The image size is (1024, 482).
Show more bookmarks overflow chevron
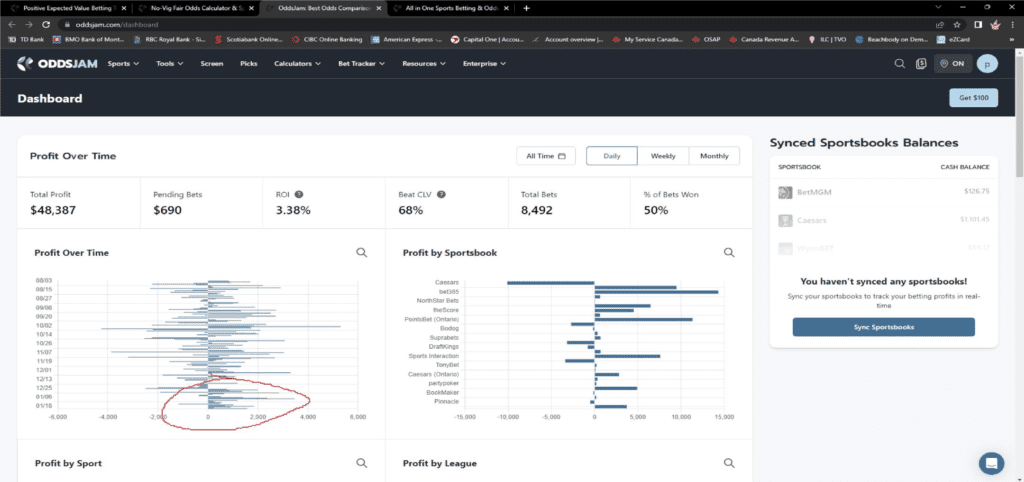[x=1012, y=39]
